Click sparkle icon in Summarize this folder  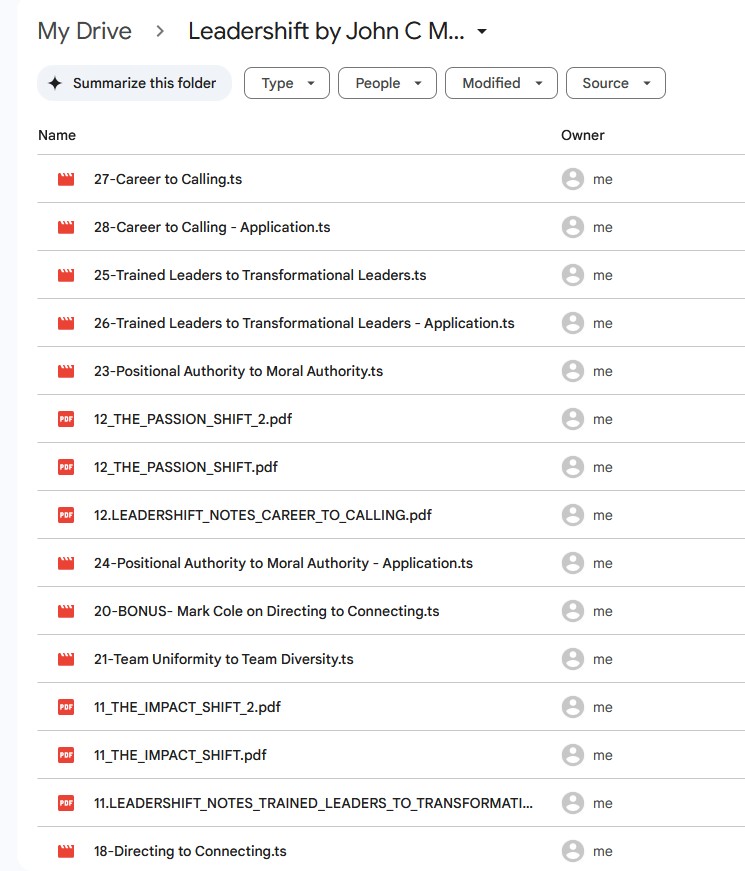pyautogui.click(x=55, y=84)
